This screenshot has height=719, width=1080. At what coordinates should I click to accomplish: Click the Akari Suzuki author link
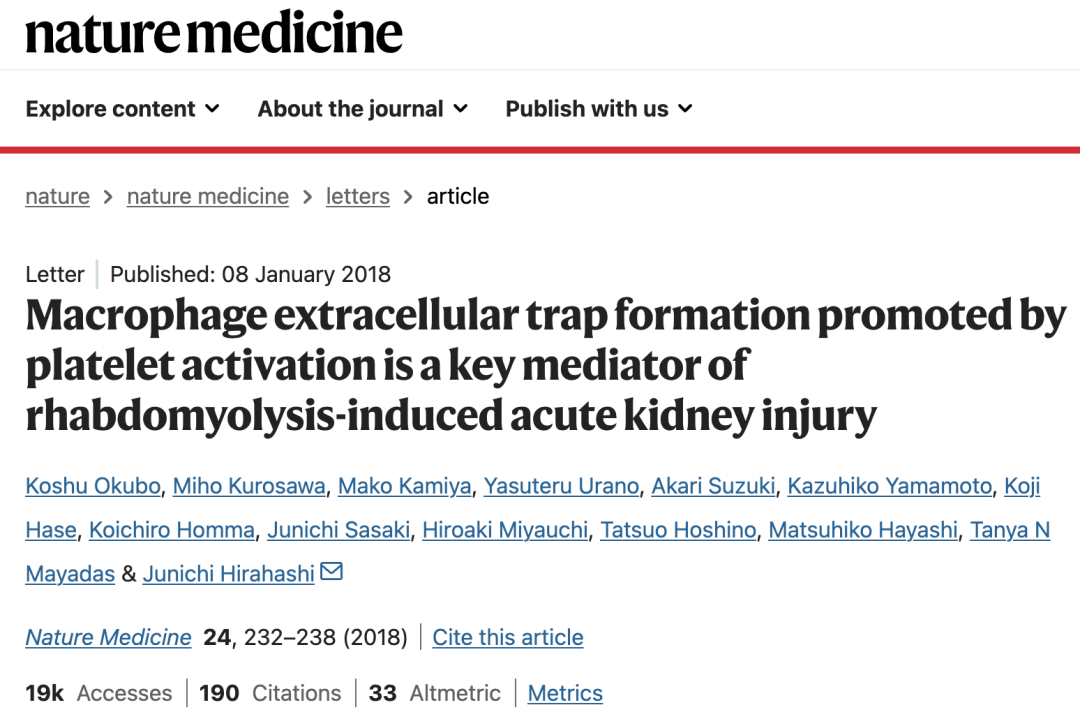click(x=713, y=486)
